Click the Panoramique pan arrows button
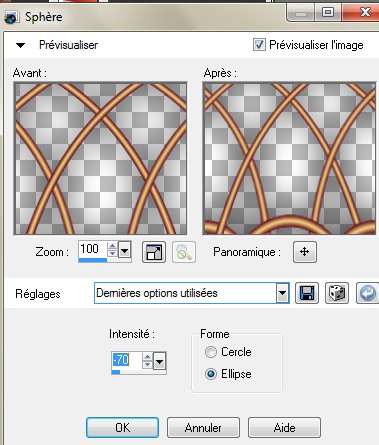This screenshot has width=379, height=445. pyautogui.click(x=305, y=252)
